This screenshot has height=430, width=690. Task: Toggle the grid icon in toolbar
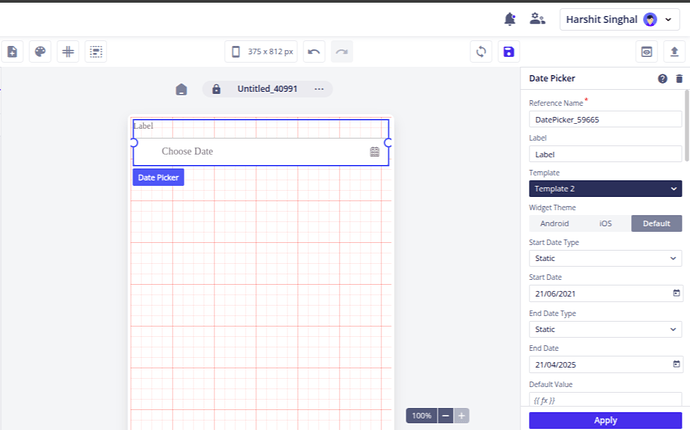point(68,52)
